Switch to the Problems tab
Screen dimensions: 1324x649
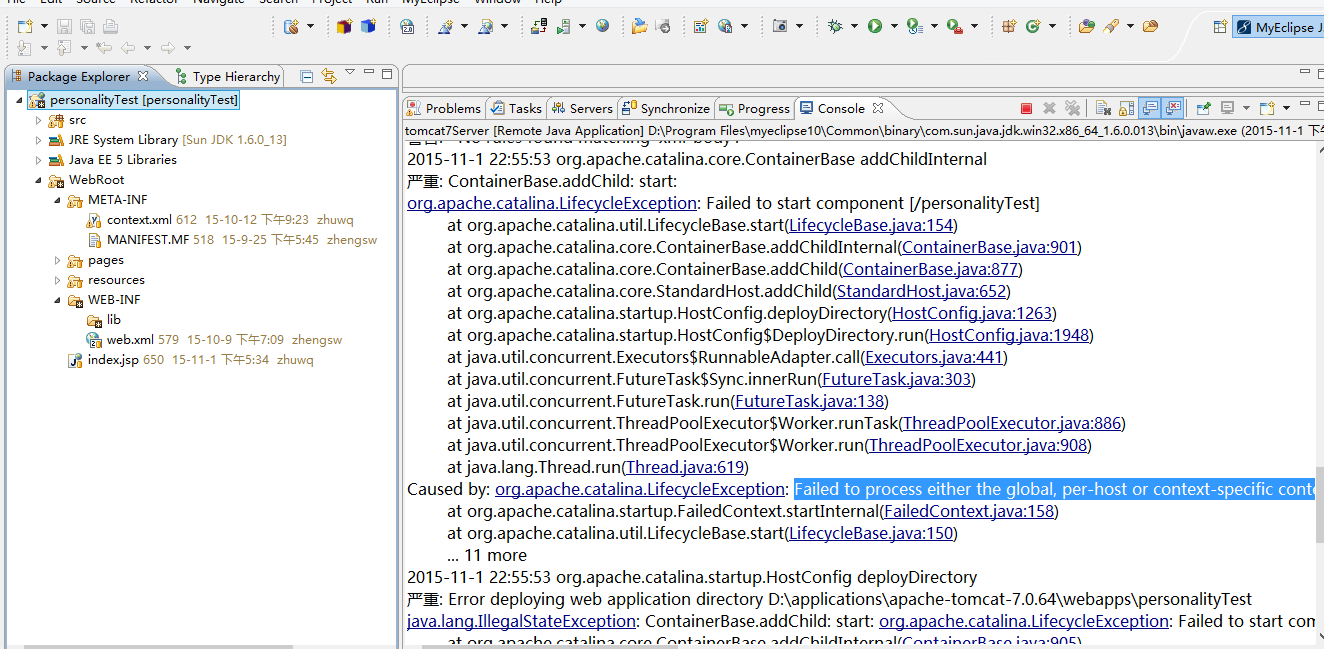tap(444, 108)
